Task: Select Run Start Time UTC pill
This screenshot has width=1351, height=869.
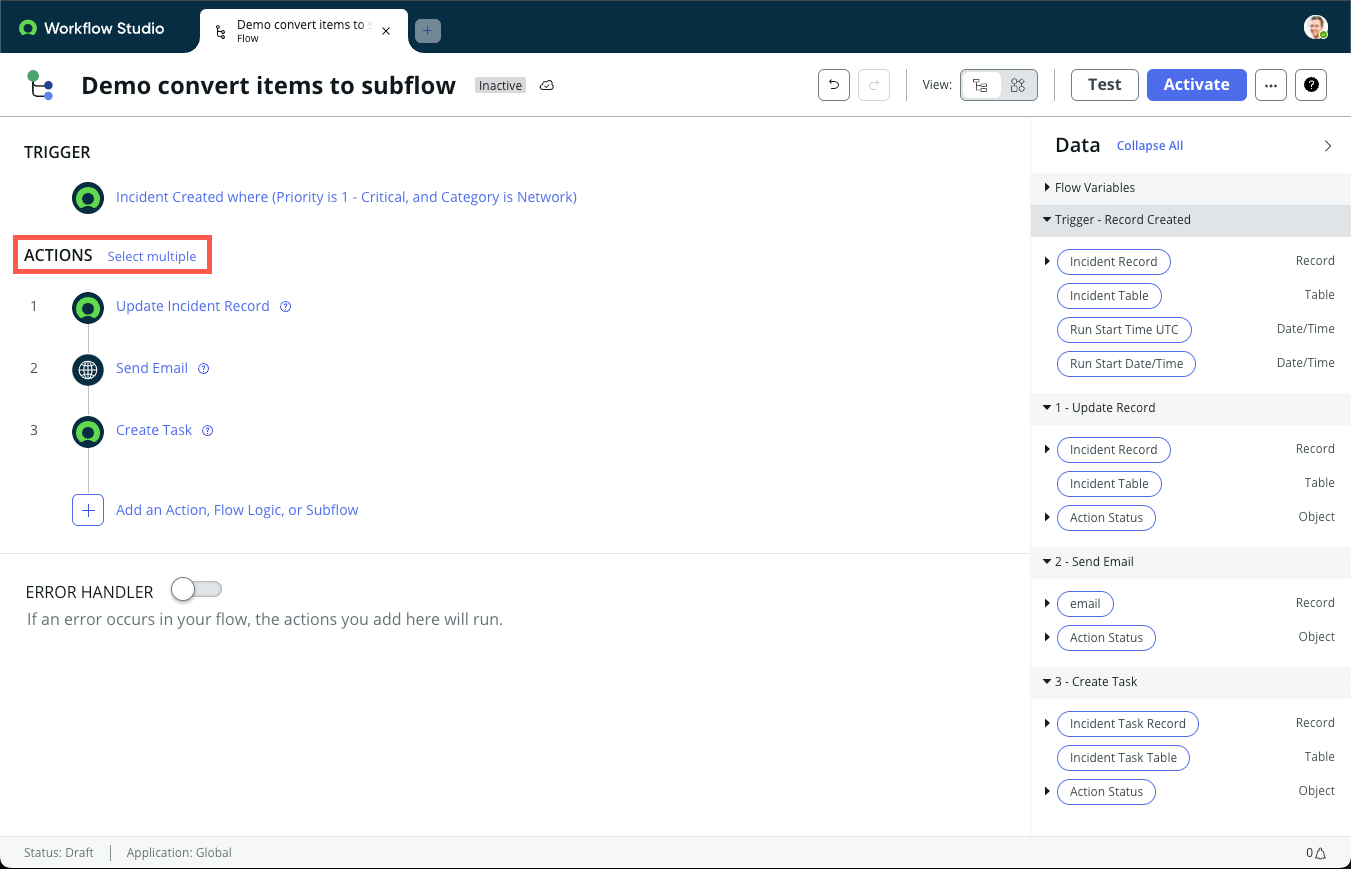Action: (x=1124, y=330)
